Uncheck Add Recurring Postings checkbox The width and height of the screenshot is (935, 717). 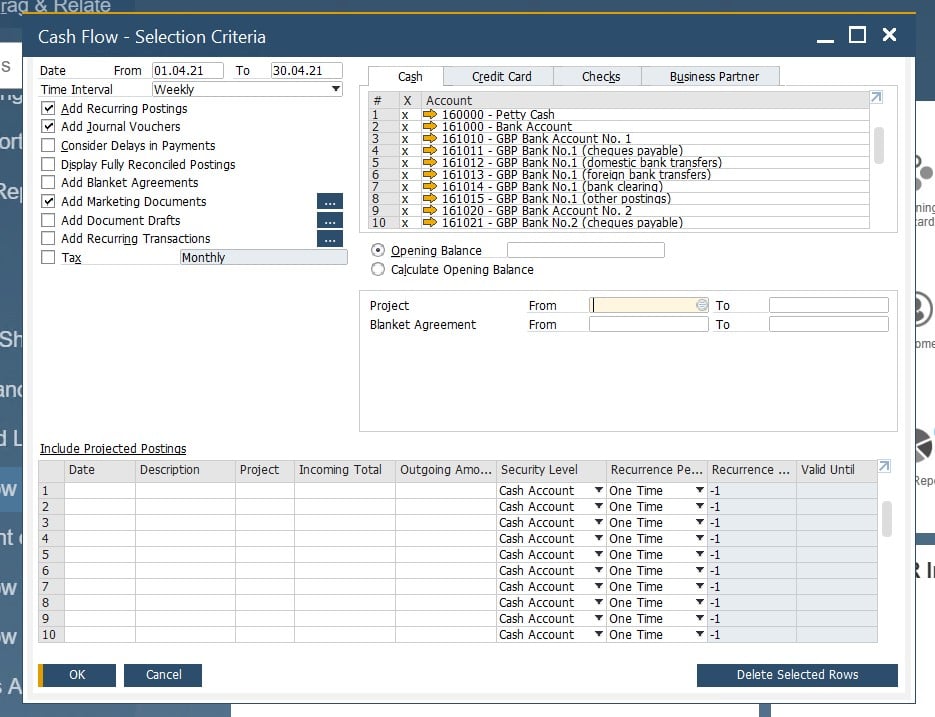pyautogui.click(x=48, y=108)
